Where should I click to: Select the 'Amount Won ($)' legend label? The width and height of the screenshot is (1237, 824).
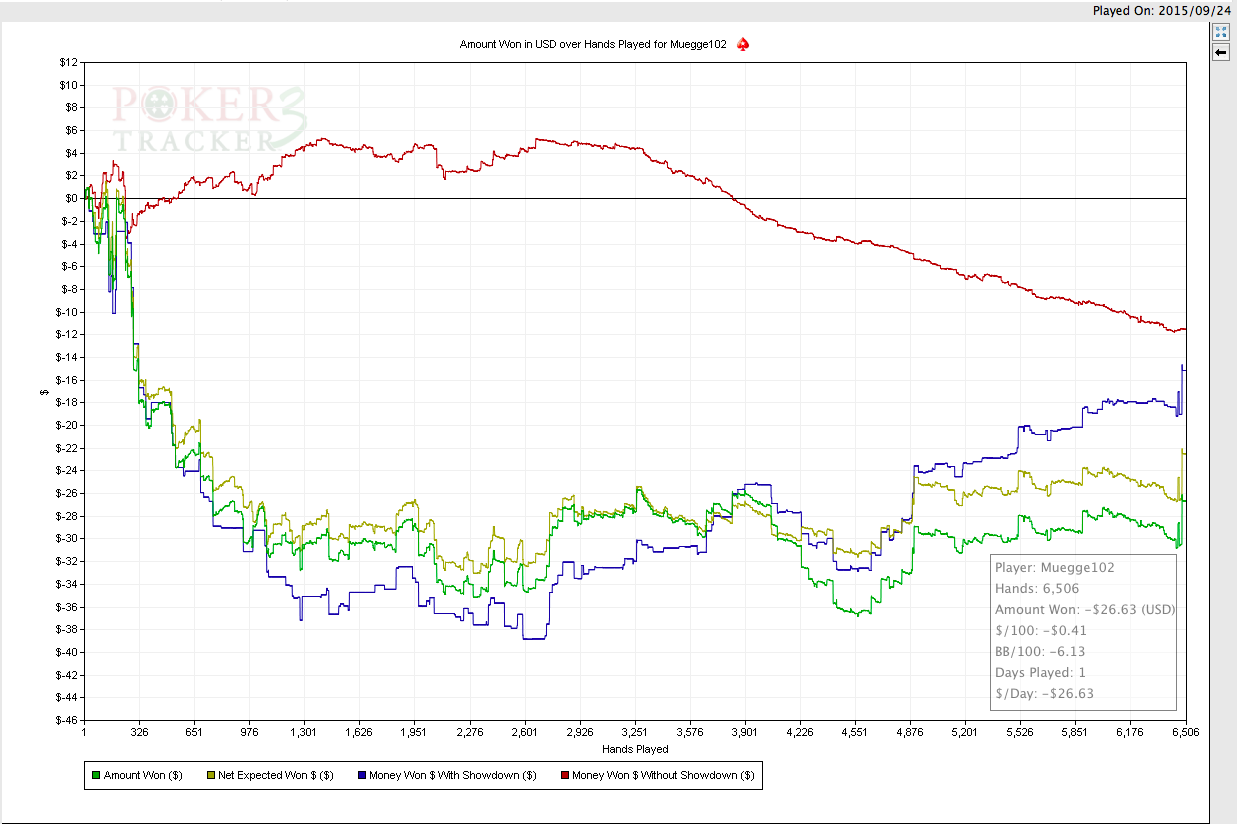[x=142, y=775]
